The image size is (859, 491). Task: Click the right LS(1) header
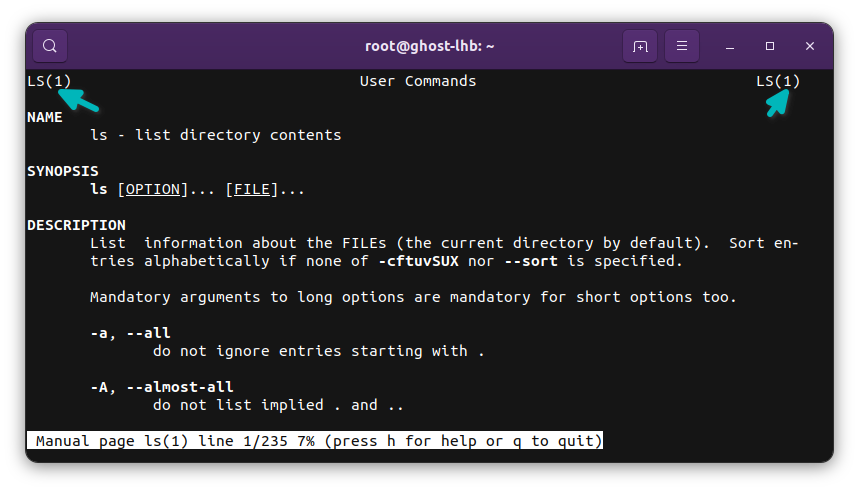(x=778, y=81)
